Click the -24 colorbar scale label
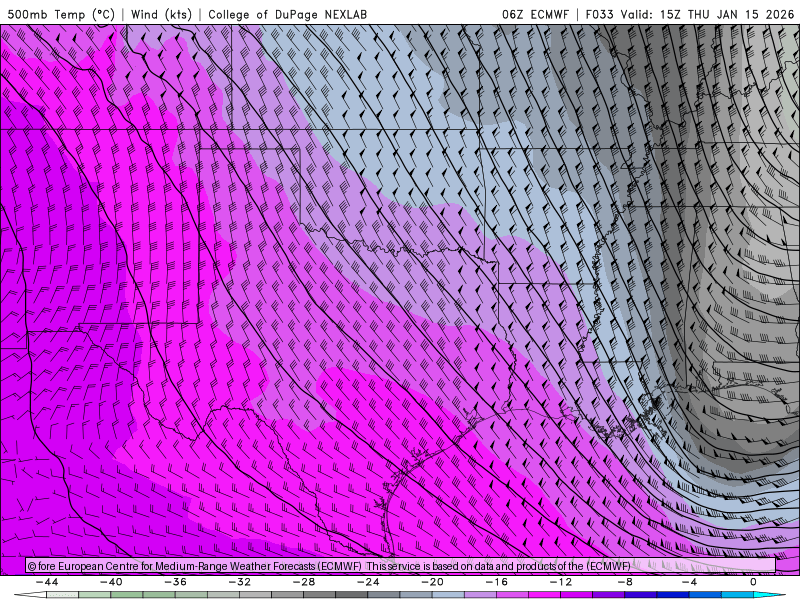Screen dimensions: 800x600 click(368, 582)
